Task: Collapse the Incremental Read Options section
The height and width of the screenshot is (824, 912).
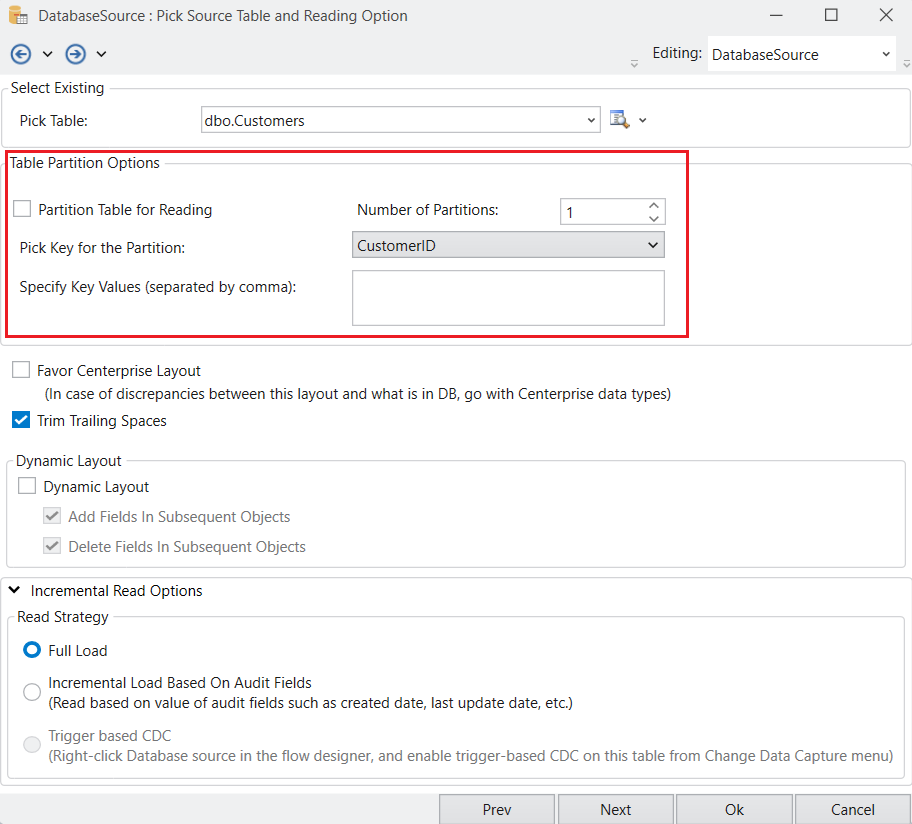Action: (16, 591)
